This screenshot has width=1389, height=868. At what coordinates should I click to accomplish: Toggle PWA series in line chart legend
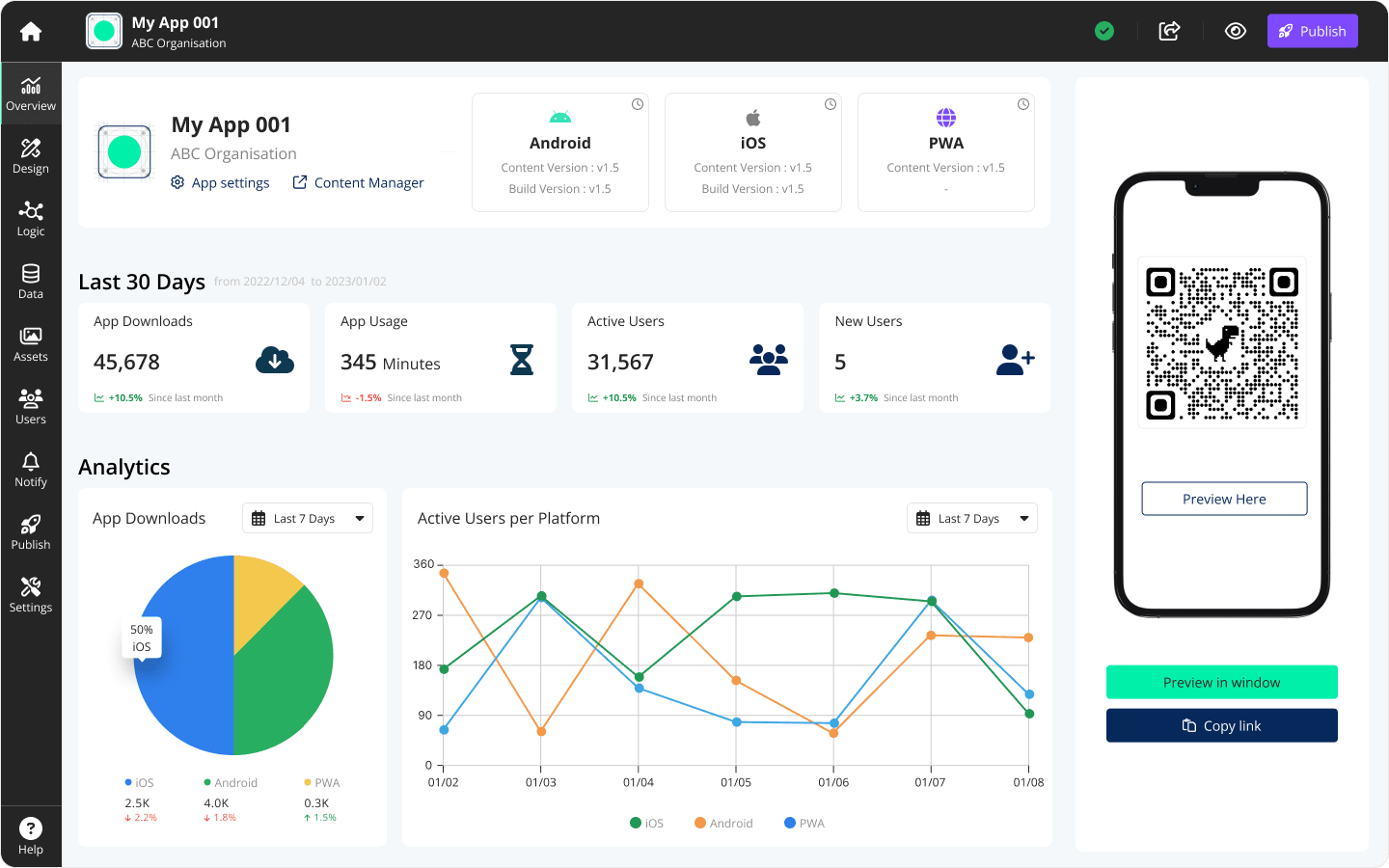coord(804,823)
